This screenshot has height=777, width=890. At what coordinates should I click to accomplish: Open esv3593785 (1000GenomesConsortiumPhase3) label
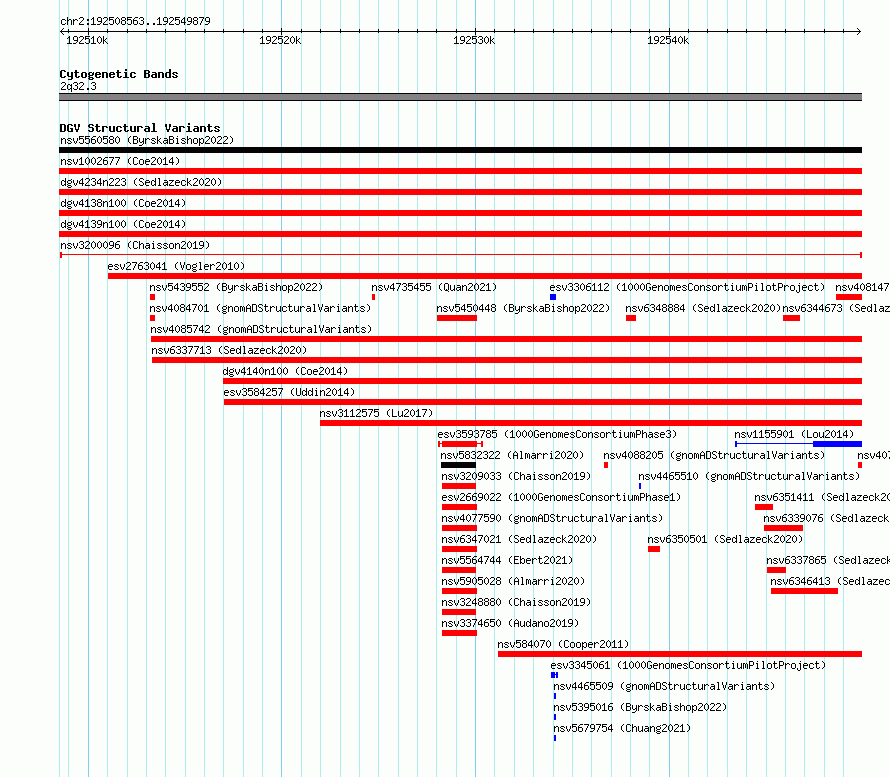click(x=557, y=434)
